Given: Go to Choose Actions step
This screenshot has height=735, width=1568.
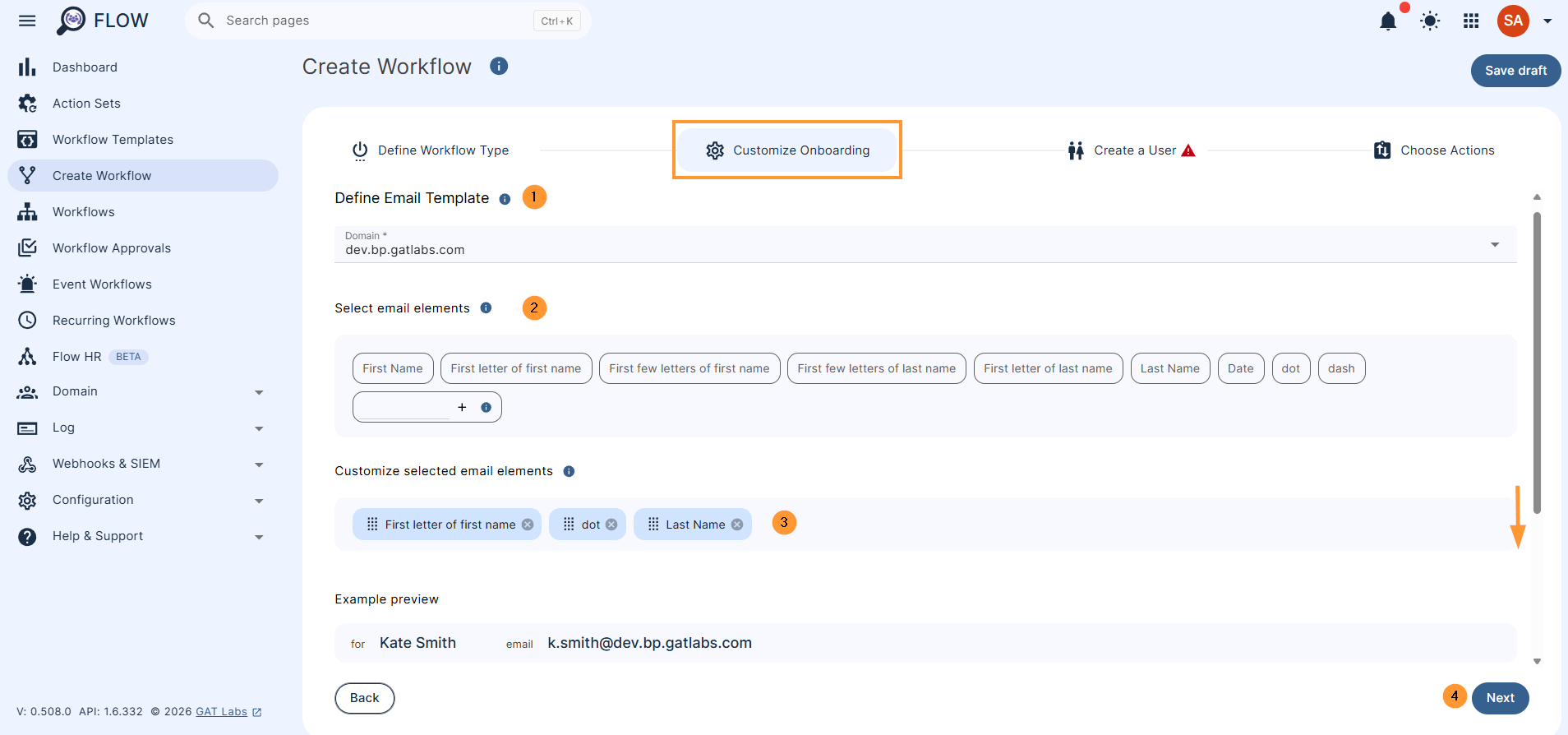Looking at the screenshot, I should 1434,150.
